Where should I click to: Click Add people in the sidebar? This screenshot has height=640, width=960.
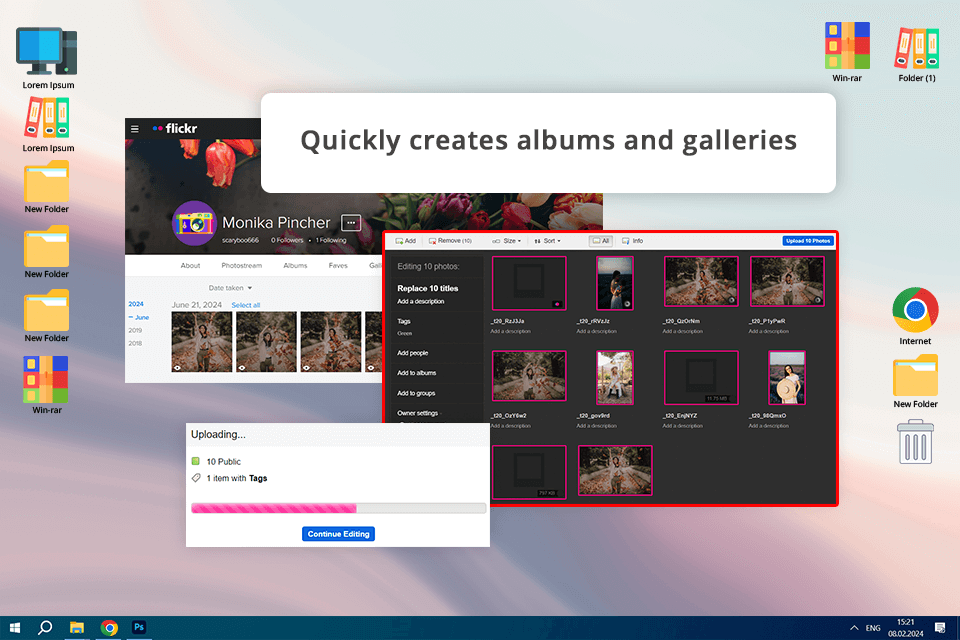413,353
